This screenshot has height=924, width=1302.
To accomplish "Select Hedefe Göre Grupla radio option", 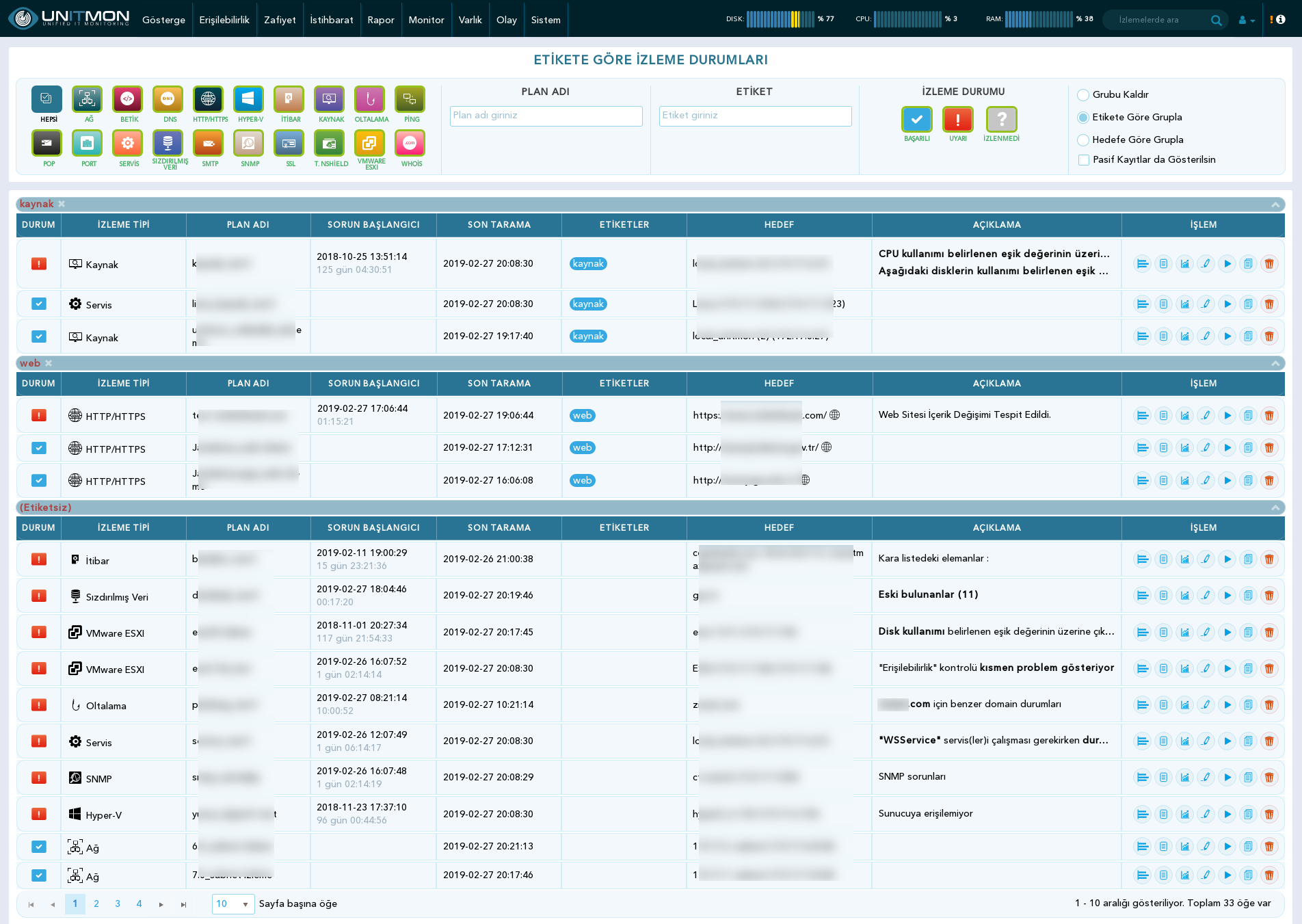I will tap(1083, 140).
